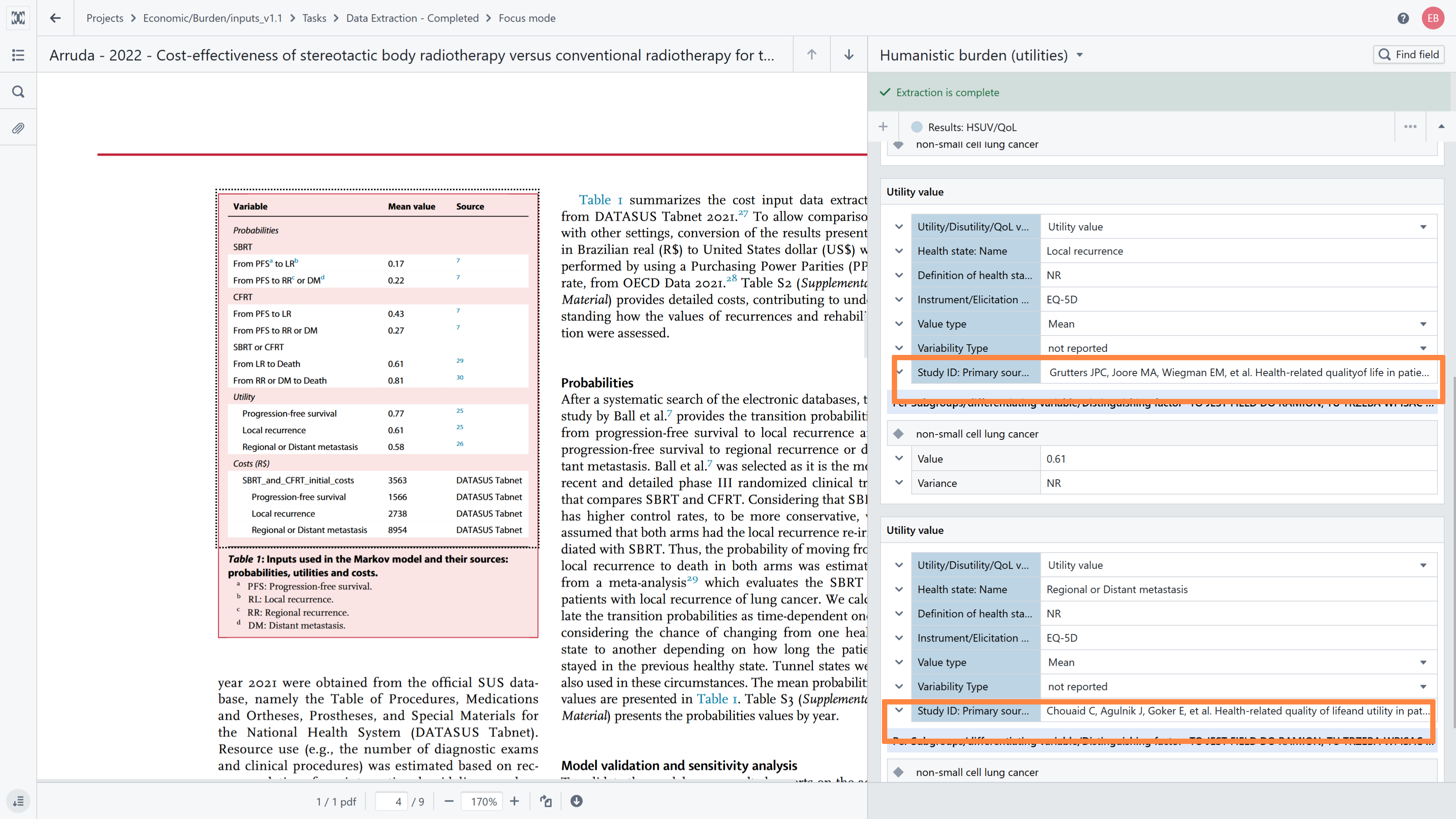Open Utility/Disutility dropdown for Regional or Distant metastasis
This screenshot has height=819, width=1456.
[1239, 565]
